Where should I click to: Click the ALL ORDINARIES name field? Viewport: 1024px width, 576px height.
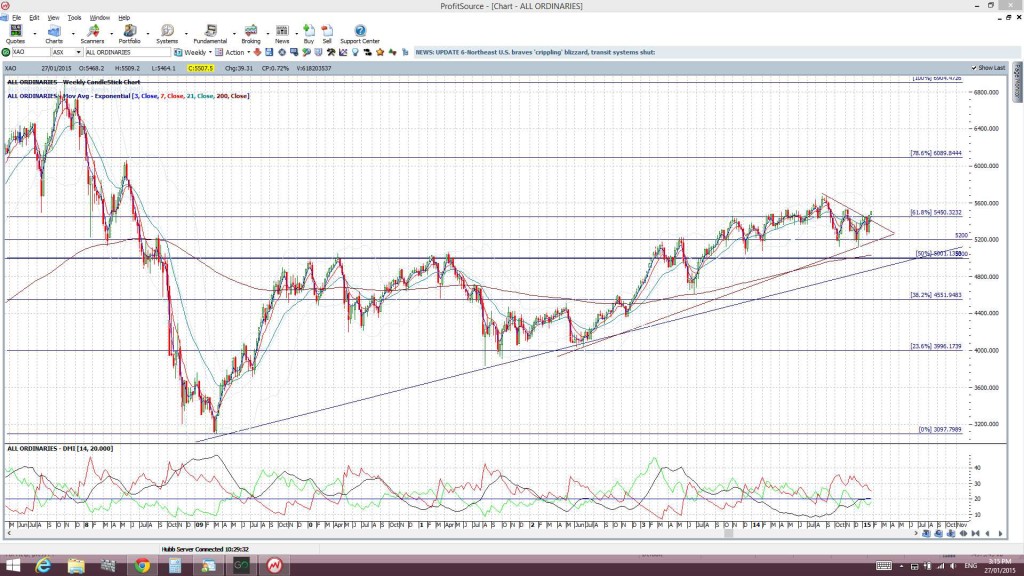click(127, 52)
